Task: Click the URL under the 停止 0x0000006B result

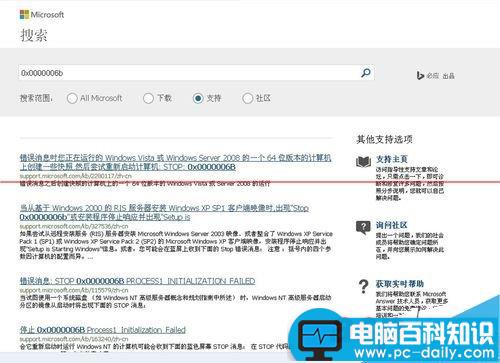Action: pos(74,339)
